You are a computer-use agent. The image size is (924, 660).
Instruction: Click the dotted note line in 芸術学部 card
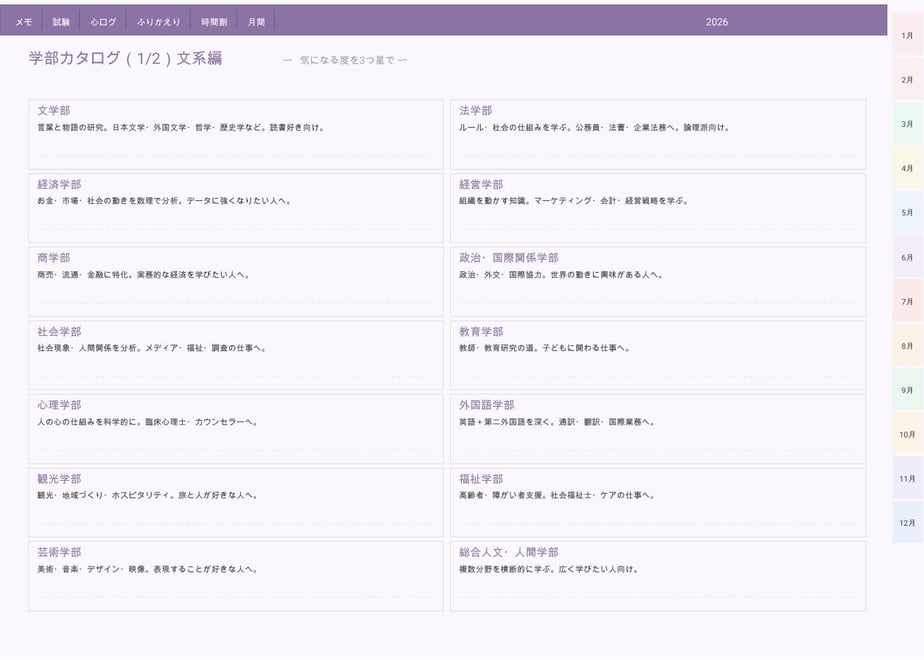point(236,597)
